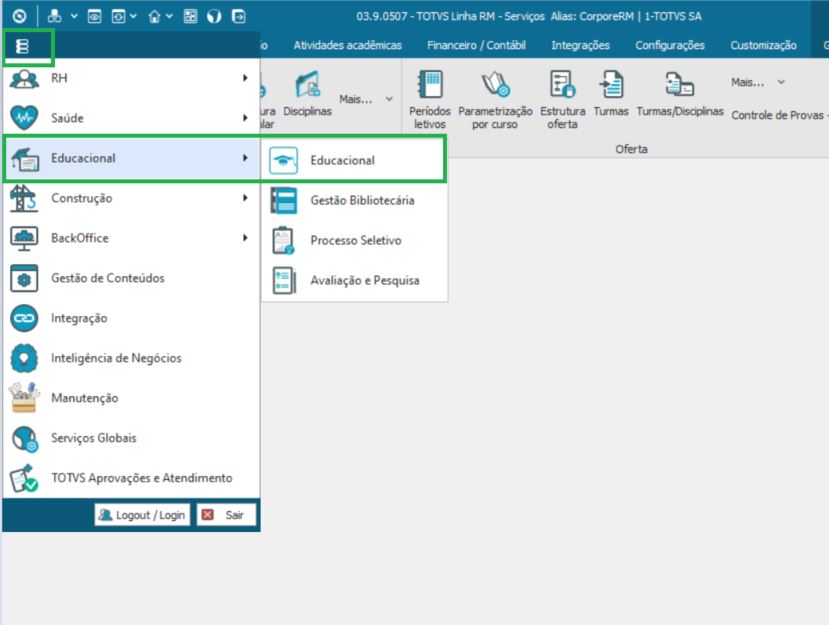The width and height of the screenshot is (829, 625).
Task: Click the grid layout icon in top toolbar
Action: click(x=190, y=16)
